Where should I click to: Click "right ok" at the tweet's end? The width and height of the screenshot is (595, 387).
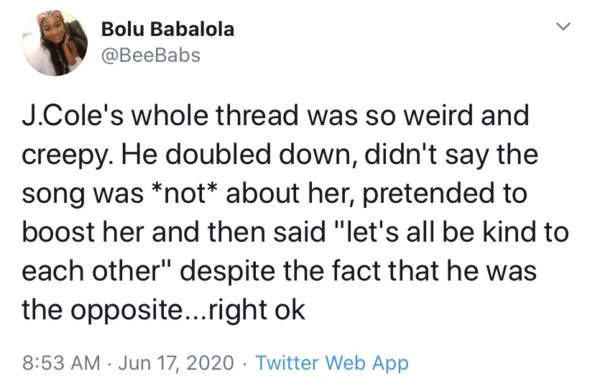[x=257, y=310]
